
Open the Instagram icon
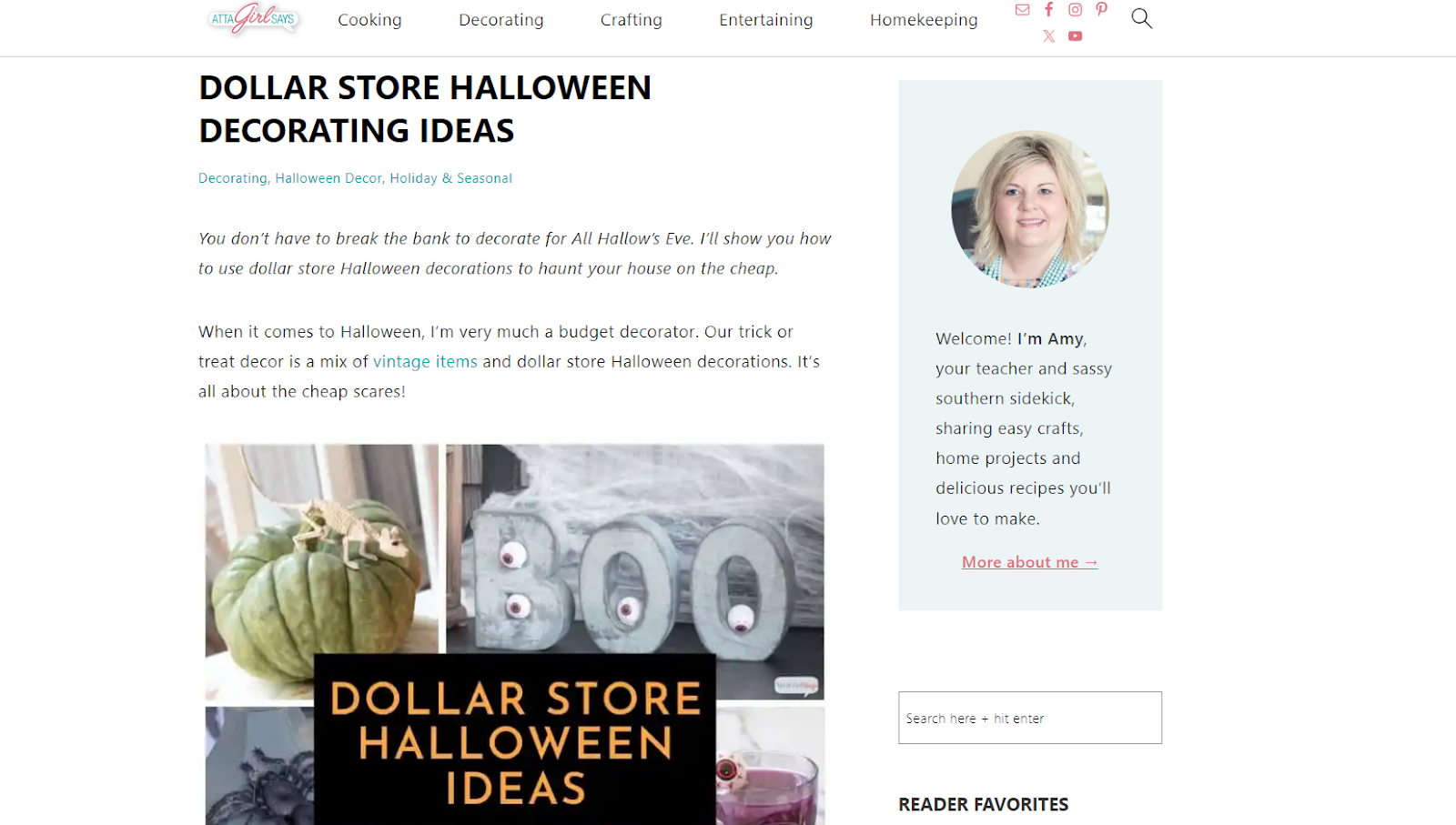tap(1075, 9)
